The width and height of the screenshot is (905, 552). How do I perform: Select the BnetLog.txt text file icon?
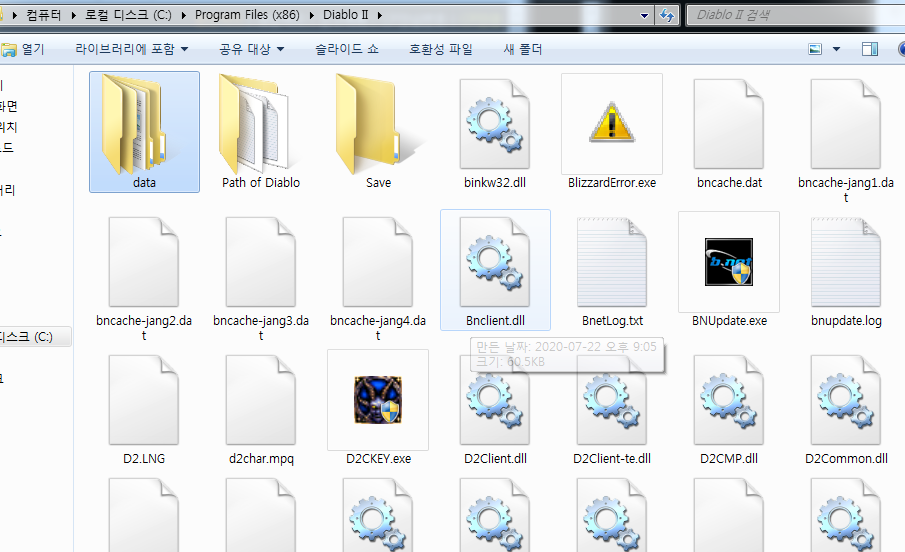click(612, 262)
